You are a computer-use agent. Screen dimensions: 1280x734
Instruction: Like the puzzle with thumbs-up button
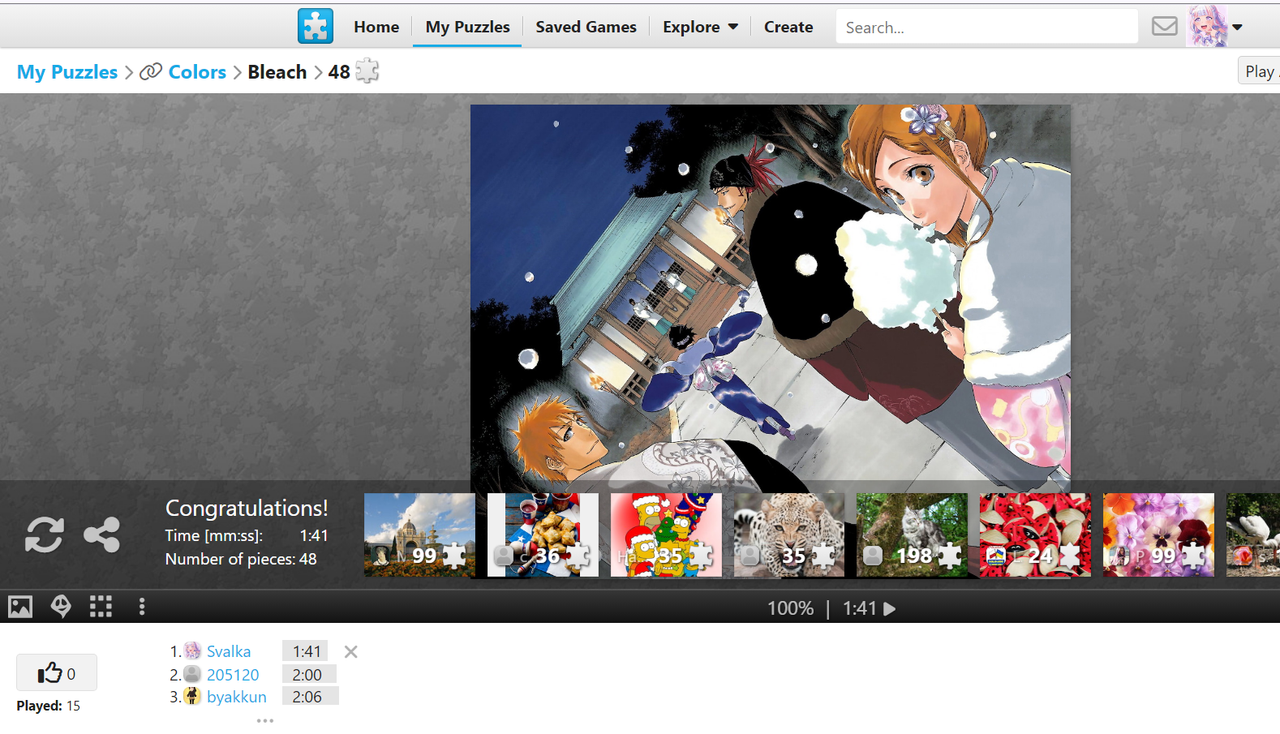pos(57,673)
